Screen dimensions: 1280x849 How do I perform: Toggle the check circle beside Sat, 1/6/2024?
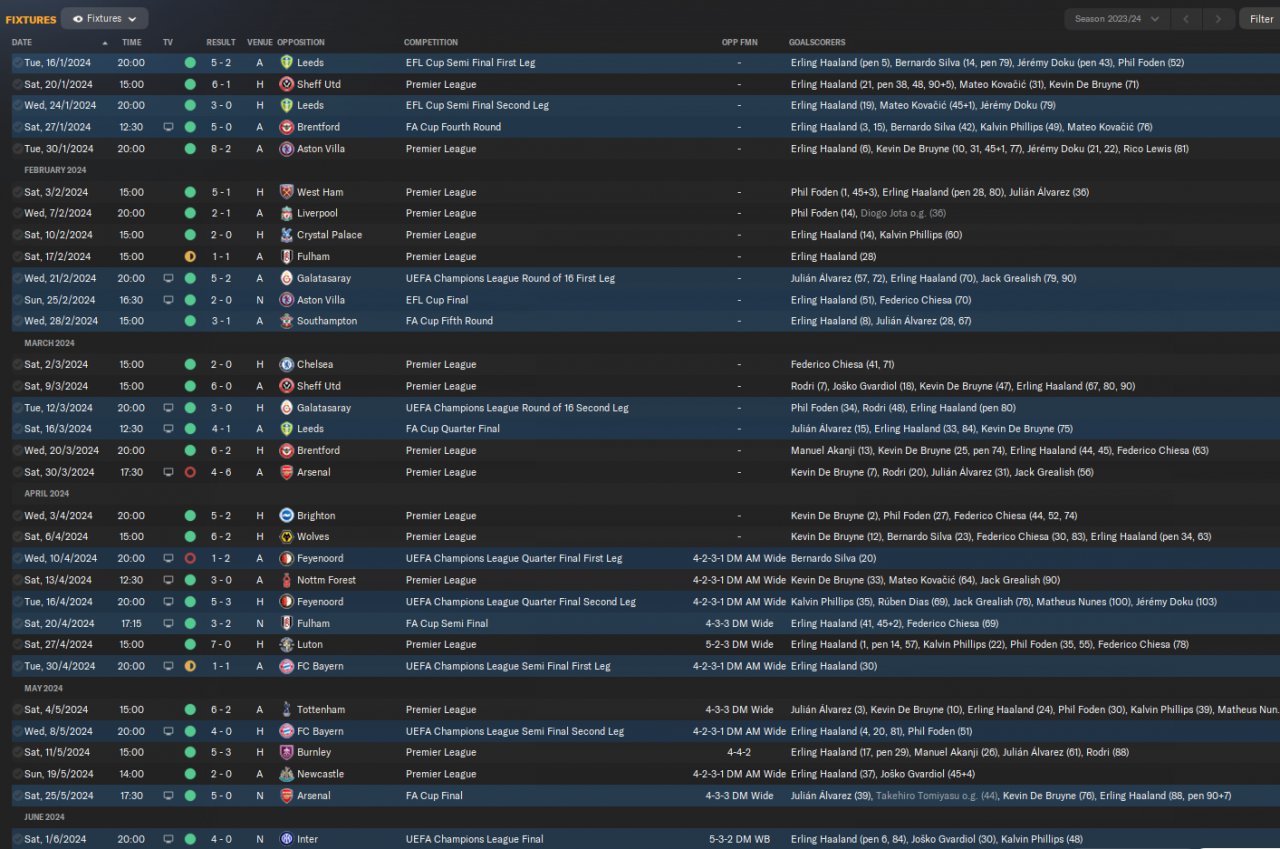18,839
